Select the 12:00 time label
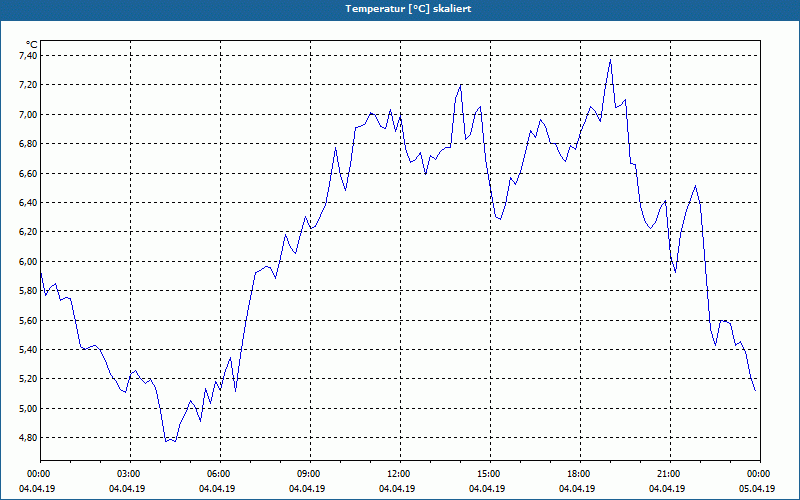Screen dimensions: 800x500 click(401, 474)
